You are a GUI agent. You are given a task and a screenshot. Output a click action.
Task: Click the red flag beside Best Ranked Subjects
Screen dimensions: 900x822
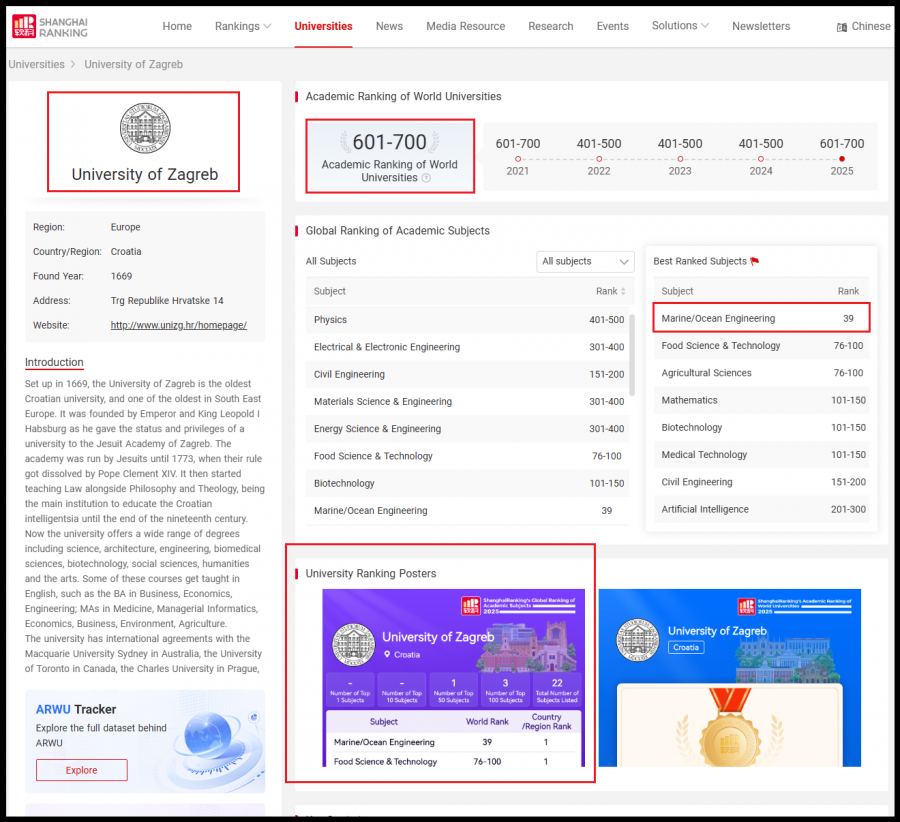pos(755,262)
